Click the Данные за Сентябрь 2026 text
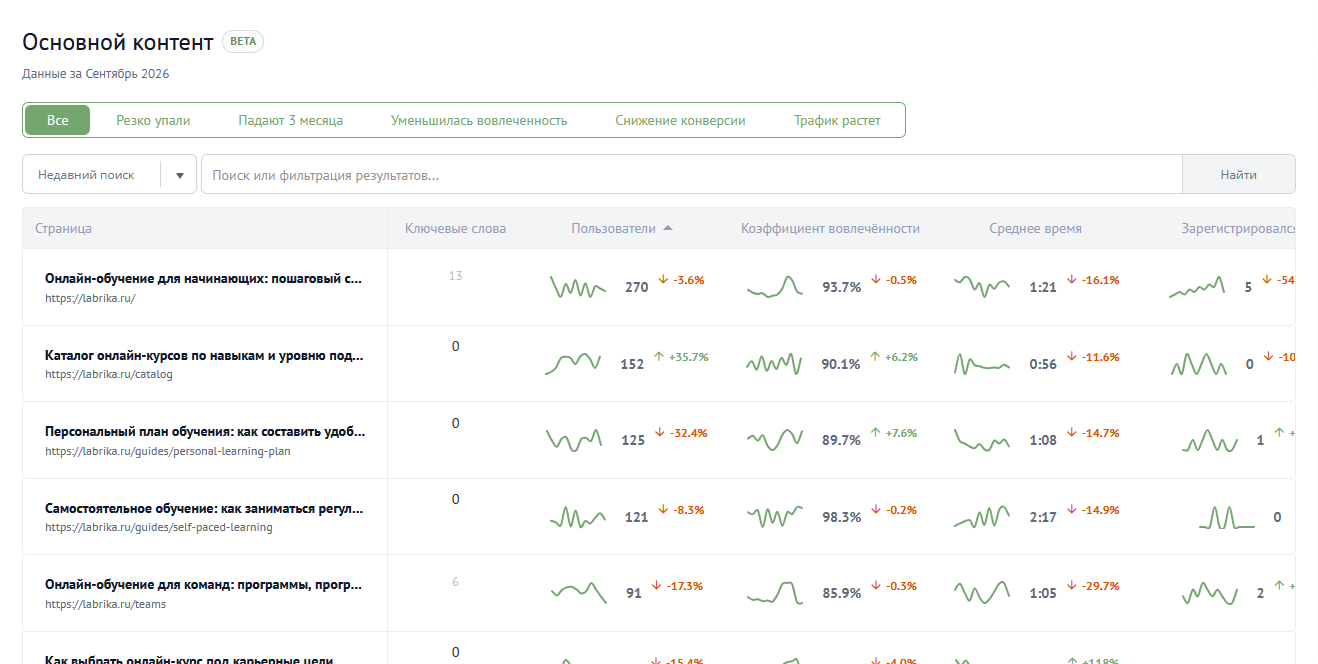The width and height of the screenshot is (1318, 664). pos(96,74)
